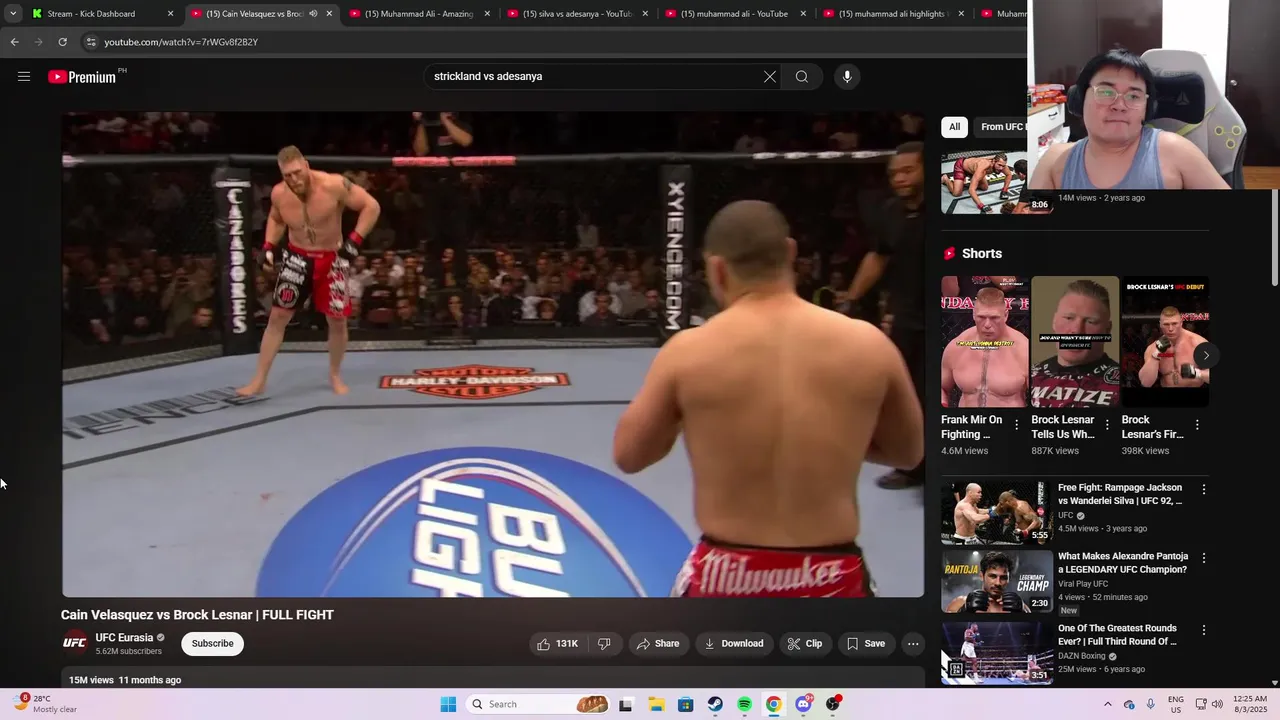Screen dimensions: 1280x720
Task: Open Brock Lesnar's First short thumbnail
Action: 1165,342
